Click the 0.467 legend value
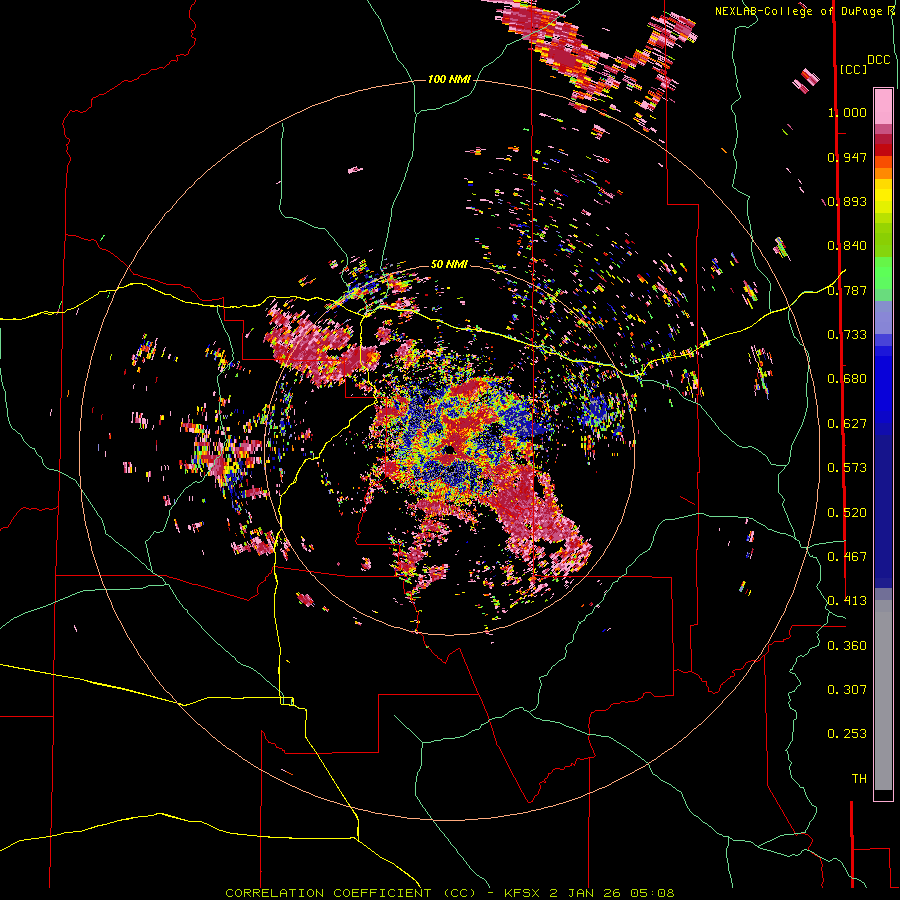 tap(847, 557)
